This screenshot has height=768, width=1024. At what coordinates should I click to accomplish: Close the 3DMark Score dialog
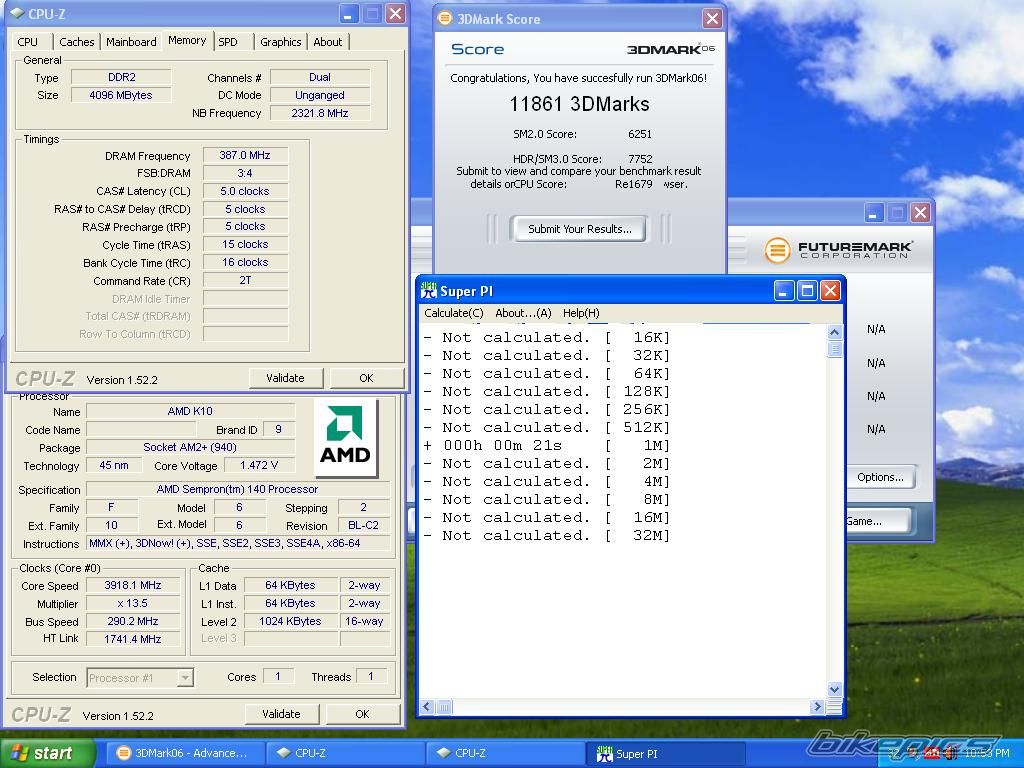point(712,19)
